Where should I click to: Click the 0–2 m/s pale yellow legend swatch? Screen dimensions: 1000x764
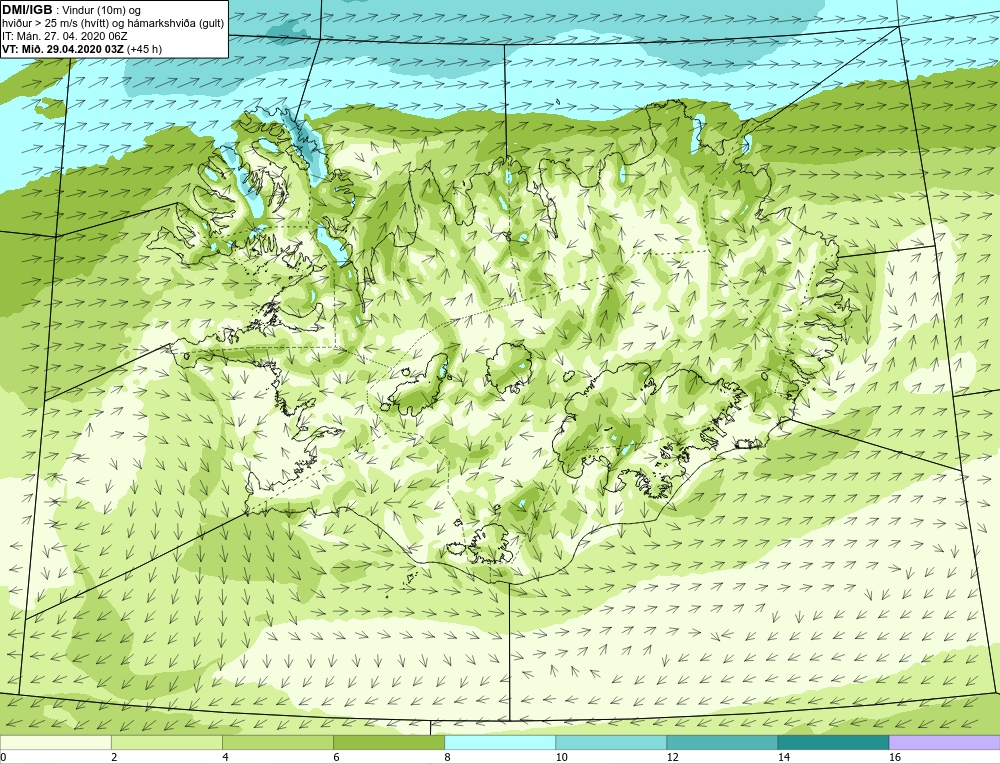[x=55, y=742]
